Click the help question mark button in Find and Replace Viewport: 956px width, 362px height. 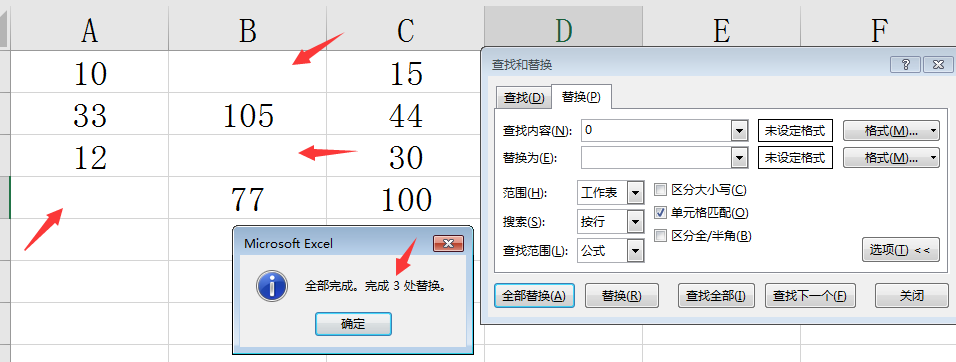coord(905,65)
